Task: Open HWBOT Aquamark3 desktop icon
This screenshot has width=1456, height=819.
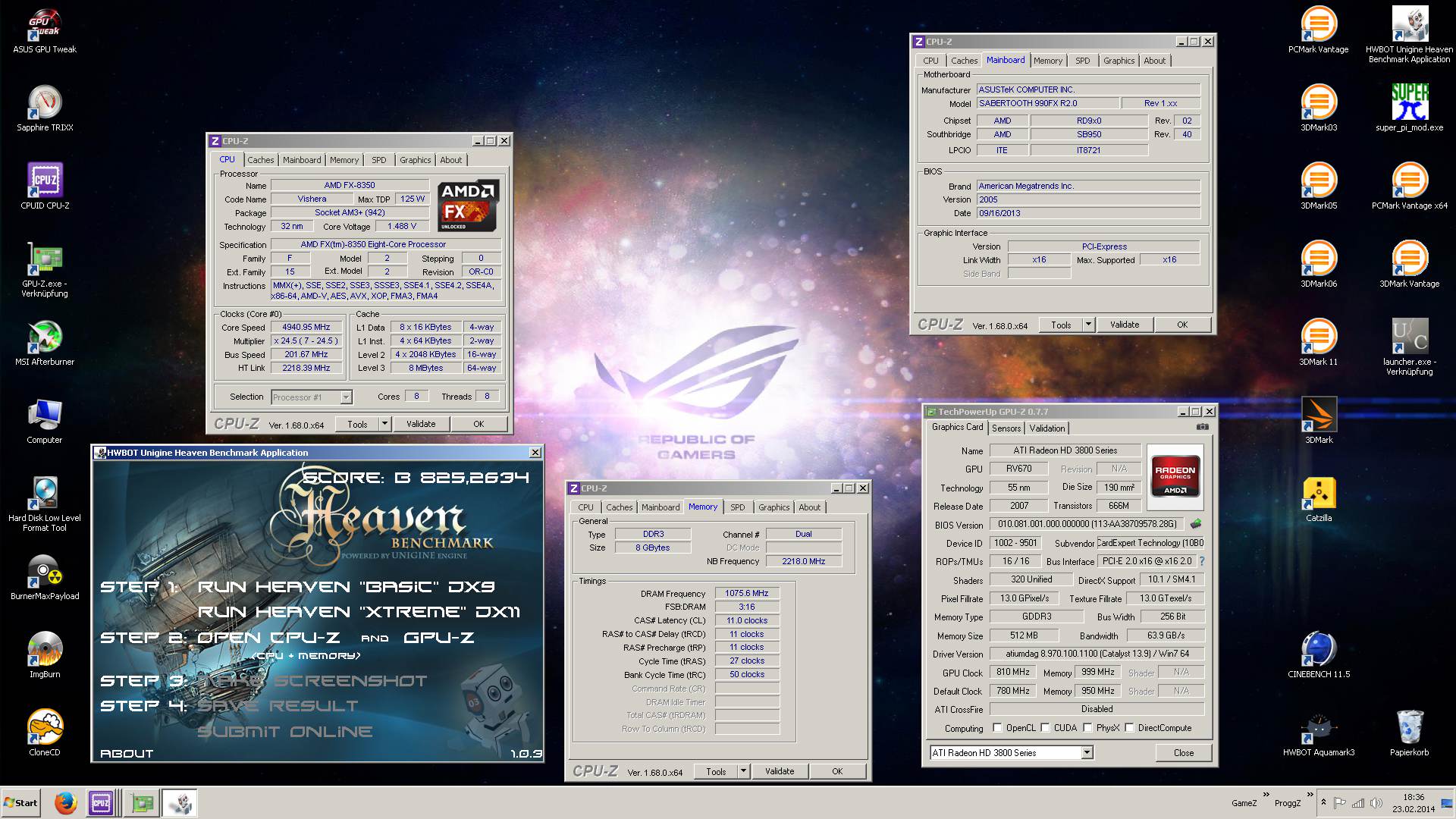Action: click(x=1319, y=733)
